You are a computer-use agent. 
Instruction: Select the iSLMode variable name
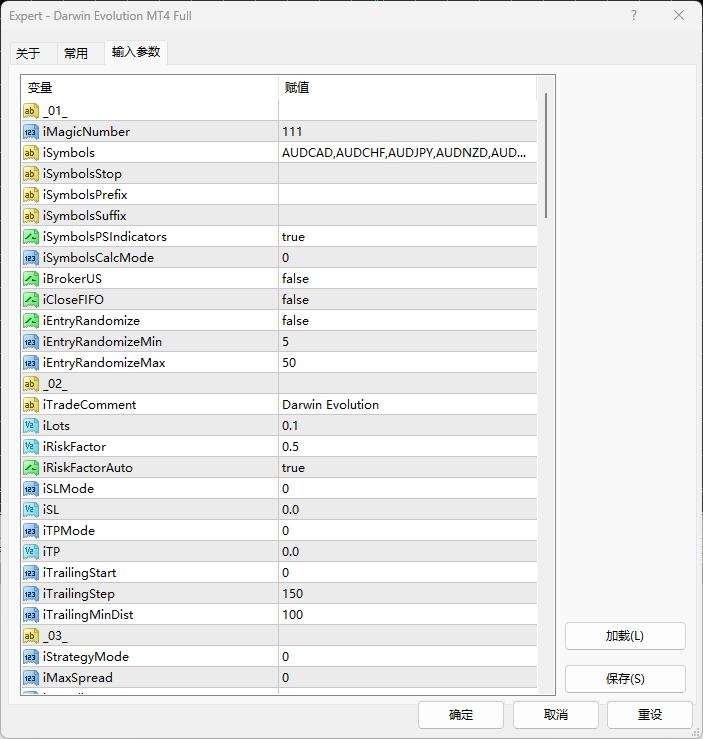pos(68,489)
